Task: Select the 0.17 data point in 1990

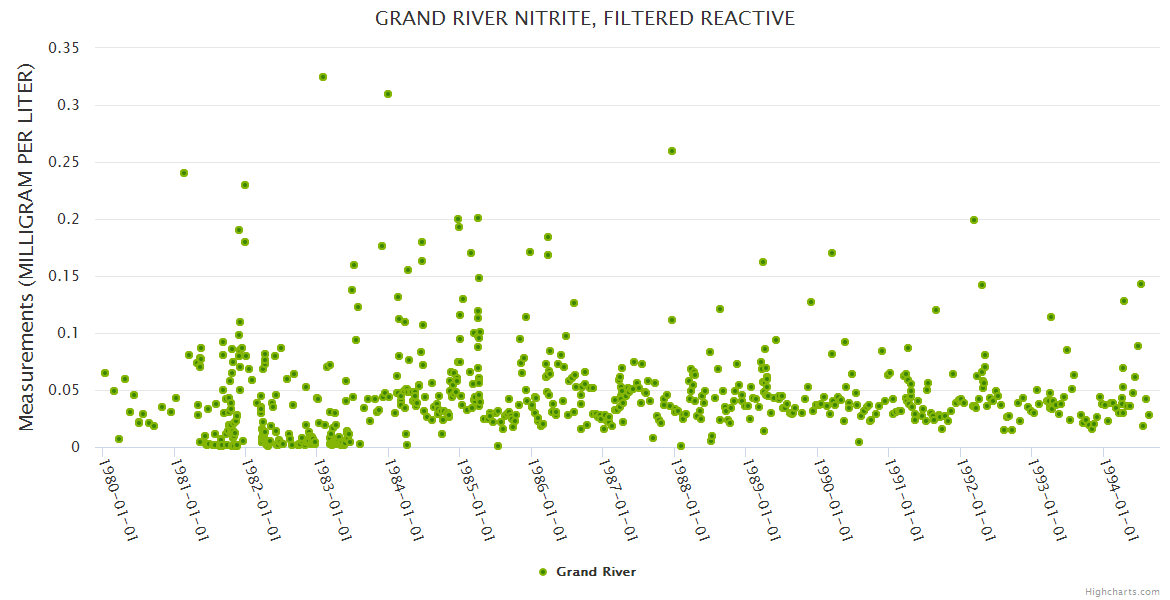Action: [x=832, y=253]
